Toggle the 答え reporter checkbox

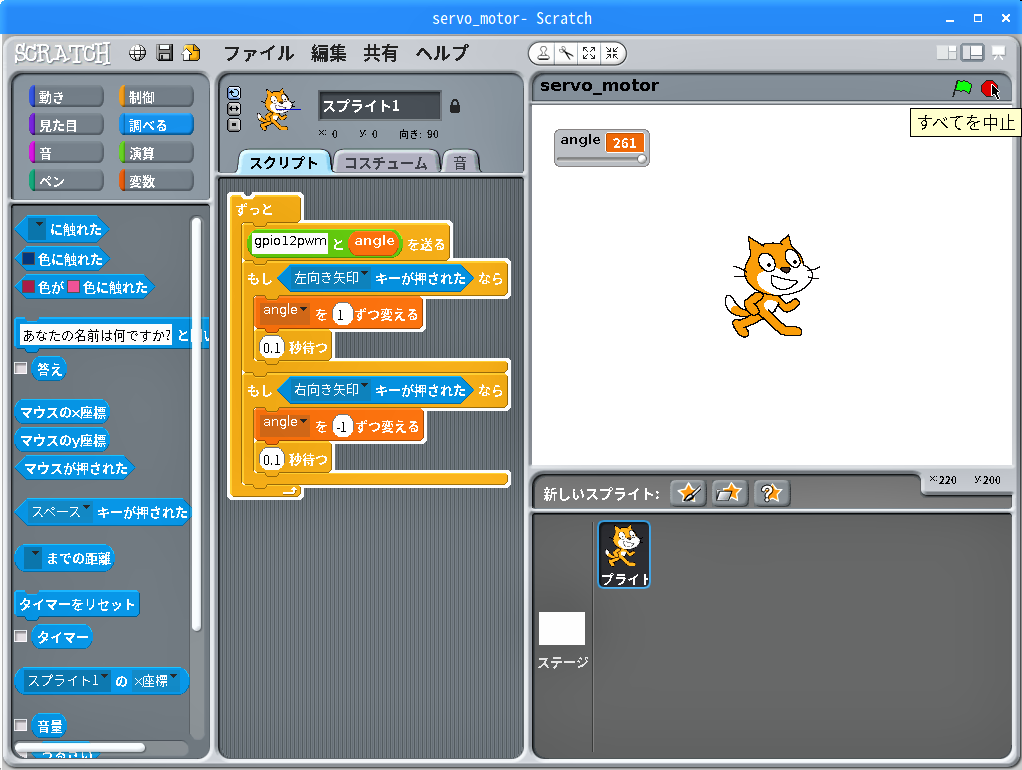pos(21,368)
